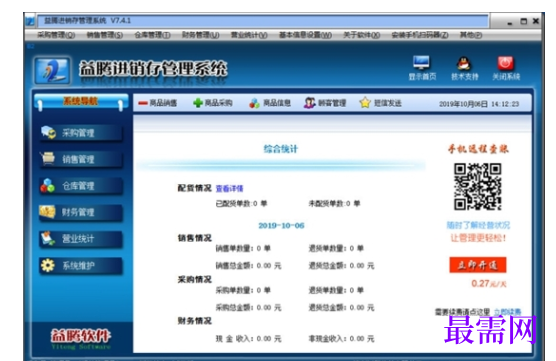Click the 现金收入: 0.00 元 value
Image resolution: width=556 pixels, height=361 pixels.
pos(248,339)
